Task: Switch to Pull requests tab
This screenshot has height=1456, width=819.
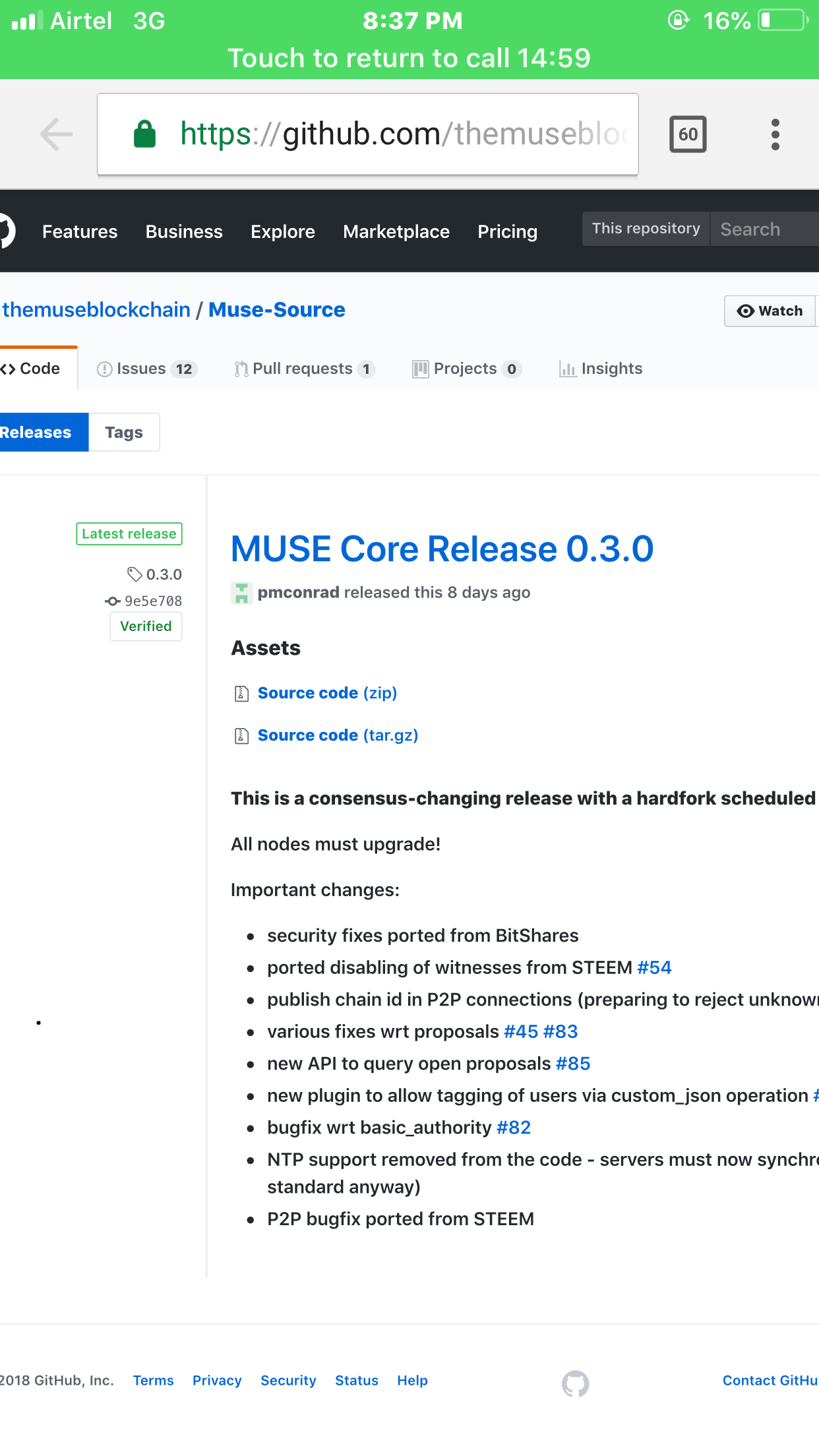Action: 305,369
